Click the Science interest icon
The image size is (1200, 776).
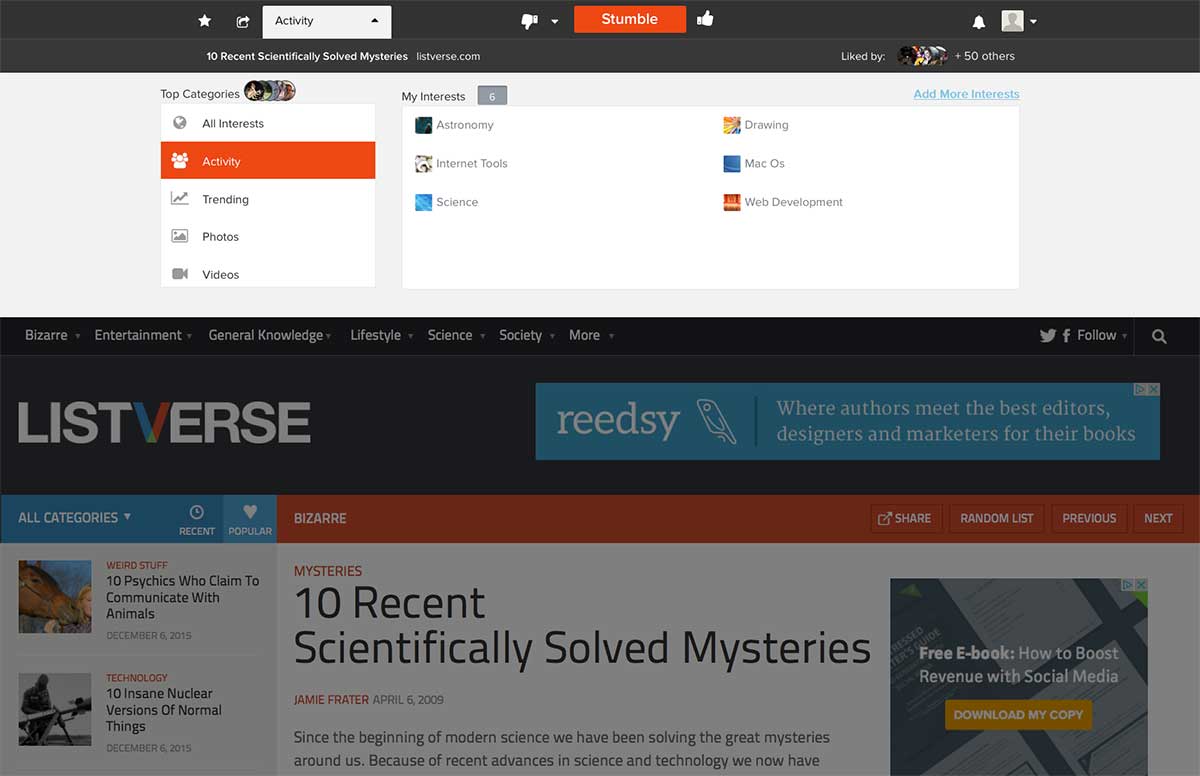424,202
